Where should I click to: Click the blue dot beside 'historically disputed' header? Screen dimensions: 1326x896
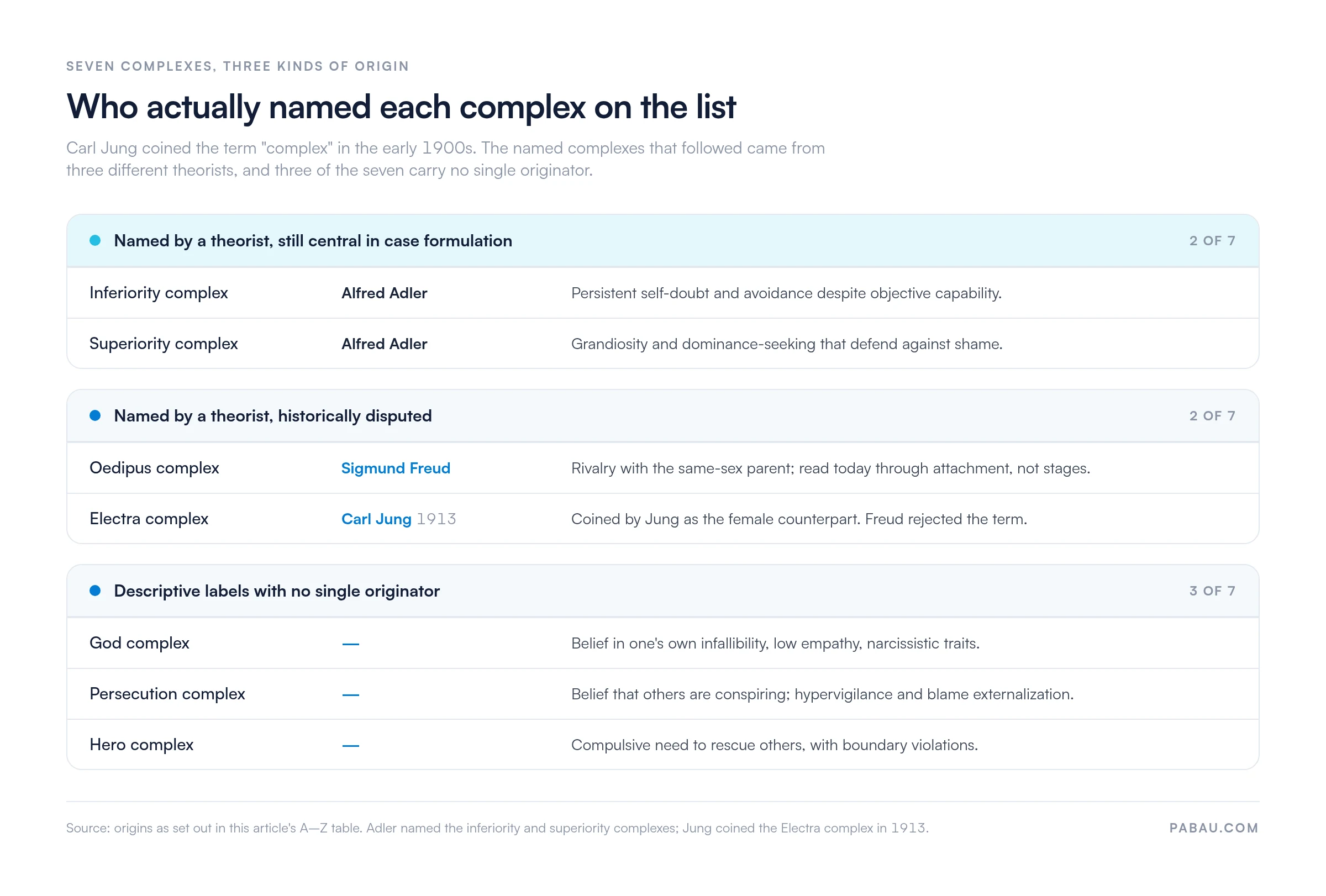pos(95,416)
